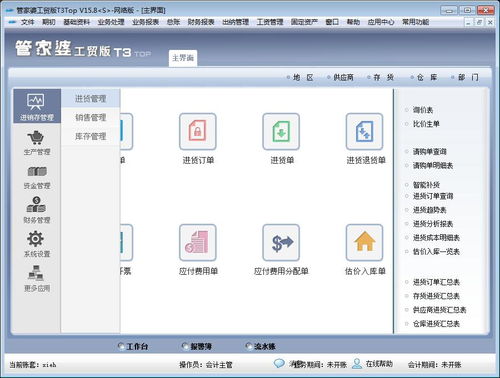
Task: Select 系统设置 gear icon in sidebar
Action: pos(36,239)
